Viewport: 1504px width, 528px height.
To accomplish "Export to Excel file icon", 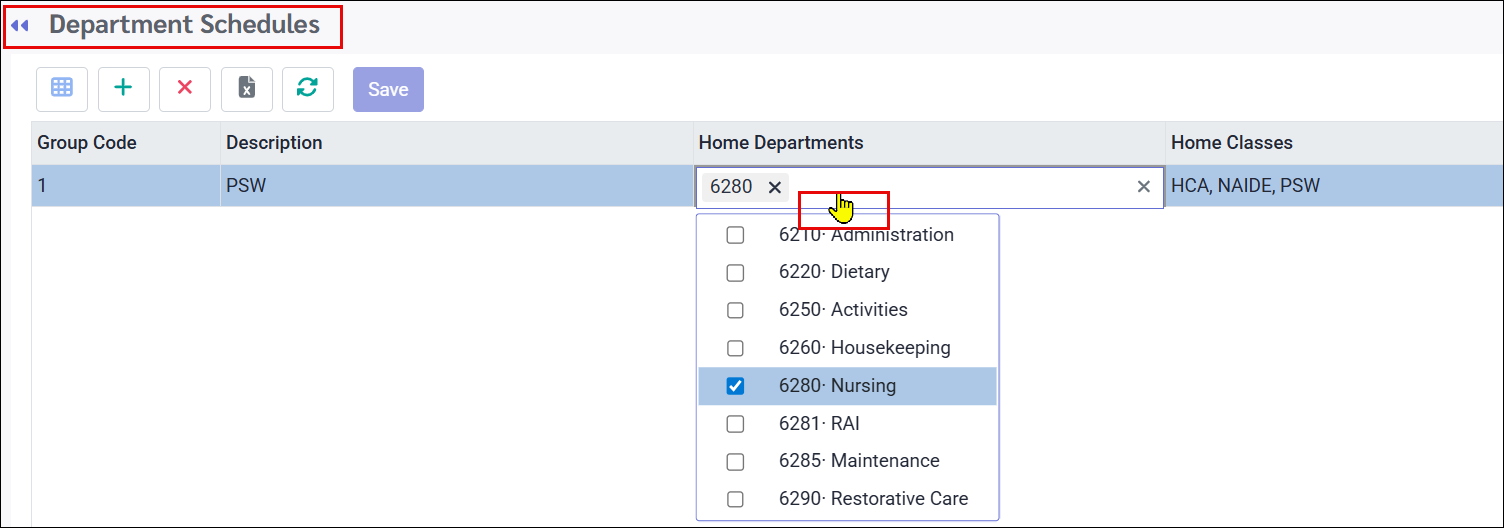I will (x=246, y=89).
